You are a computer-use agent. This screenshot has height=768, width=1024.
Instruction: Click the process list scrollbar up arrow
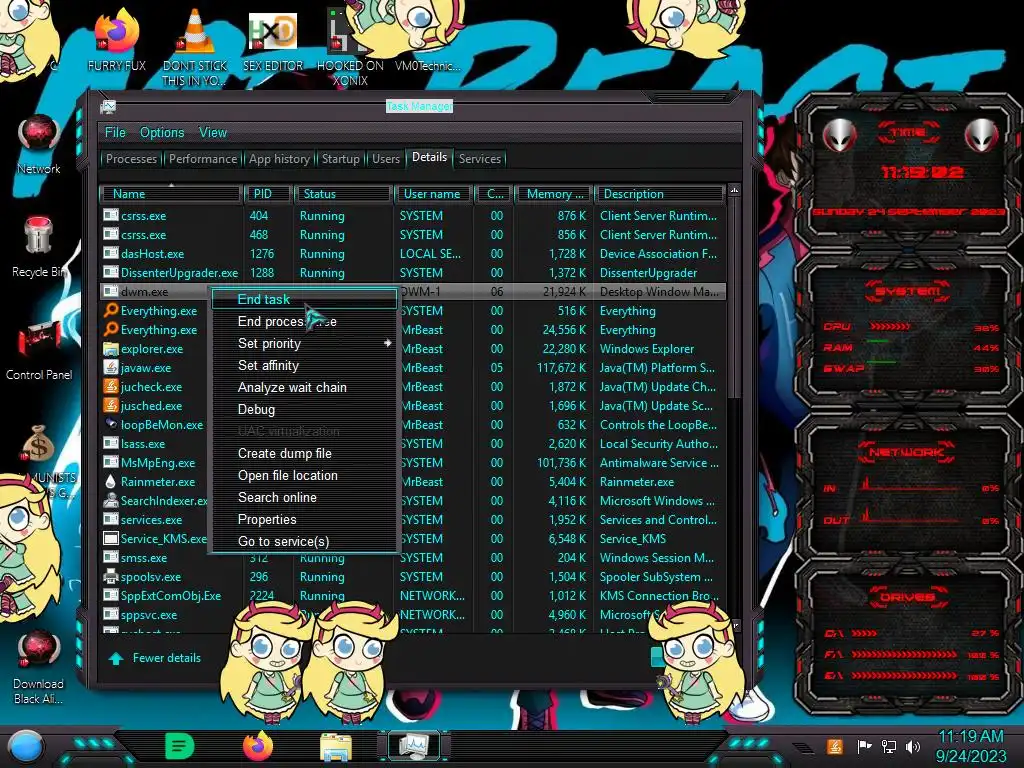click(734, 191)
